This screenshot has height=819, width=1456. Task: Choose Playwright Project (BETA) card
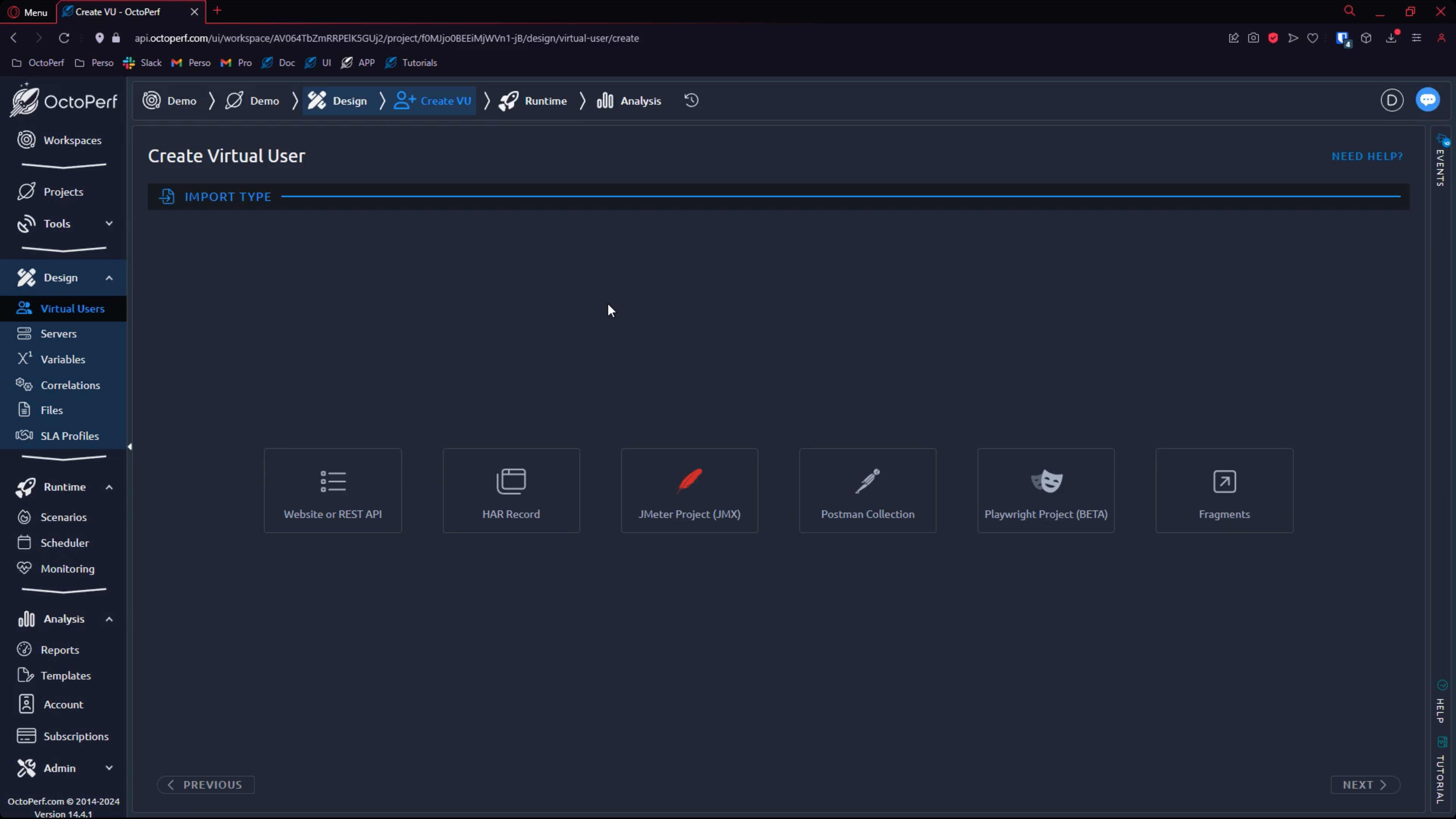1046,490
